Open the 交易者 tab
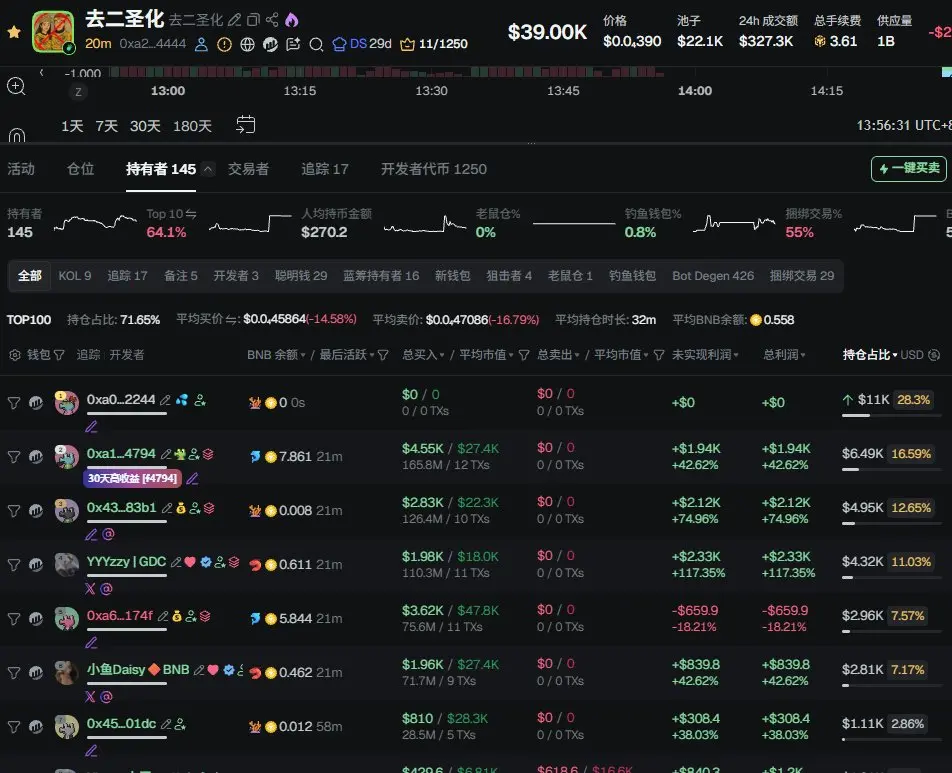The height and width of the screenshot is (773, 952). pyautogui.click(x=248, y=169)
